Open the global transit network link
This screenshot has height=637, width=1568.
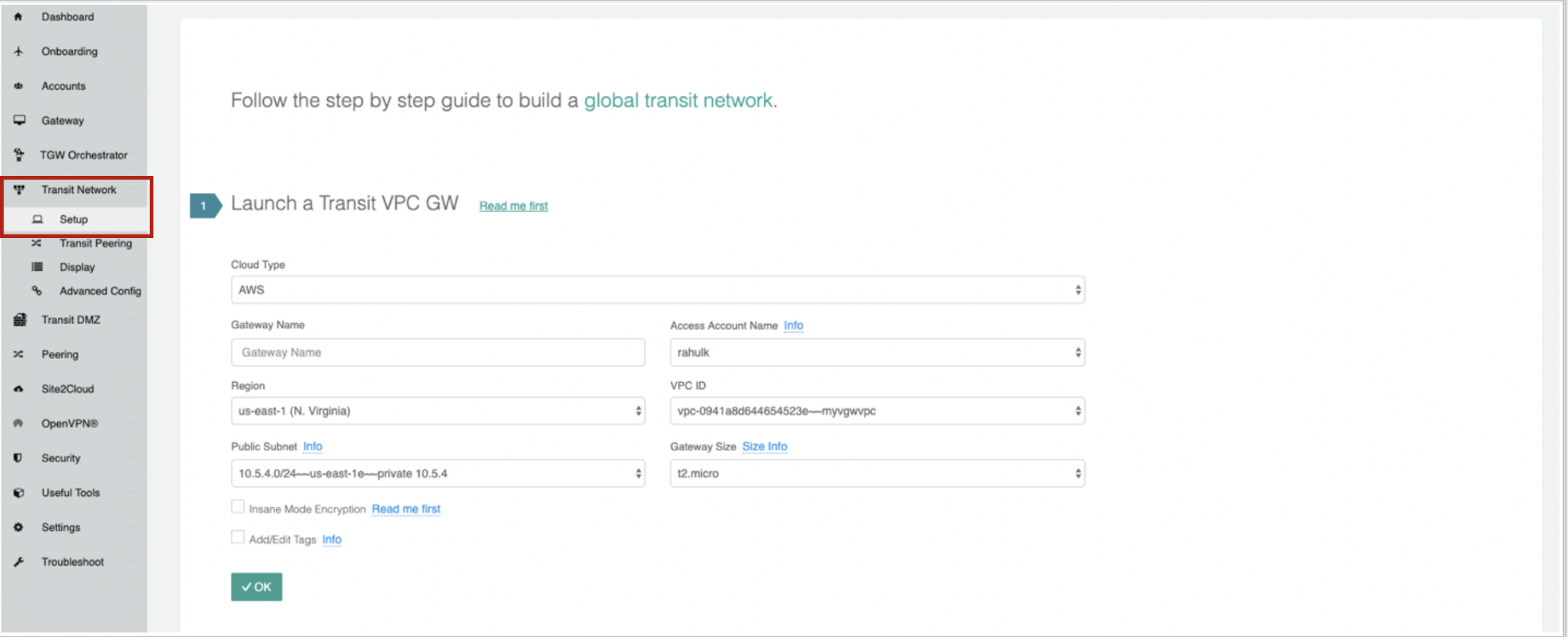pyautogui.click(x=678, y=100)
